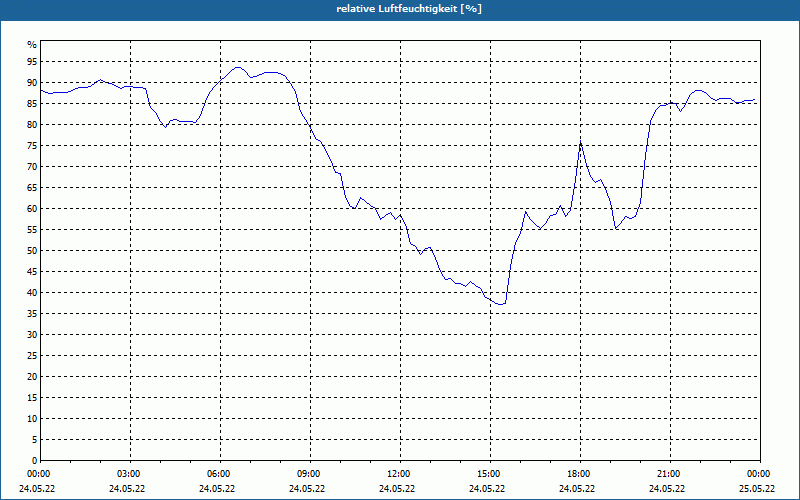The image size is (800, 500).
Task: Click the 45 y-axis label
Action: pos(32,271)
